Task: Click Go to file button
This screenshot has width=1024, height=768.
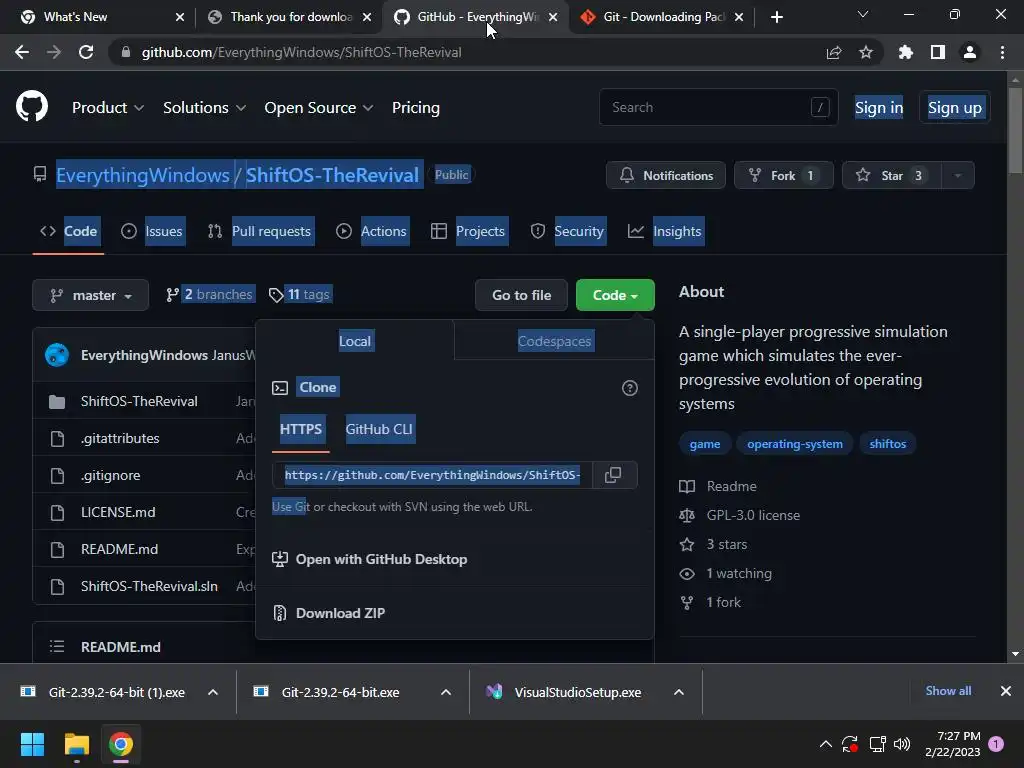Action: click(522, 295)
